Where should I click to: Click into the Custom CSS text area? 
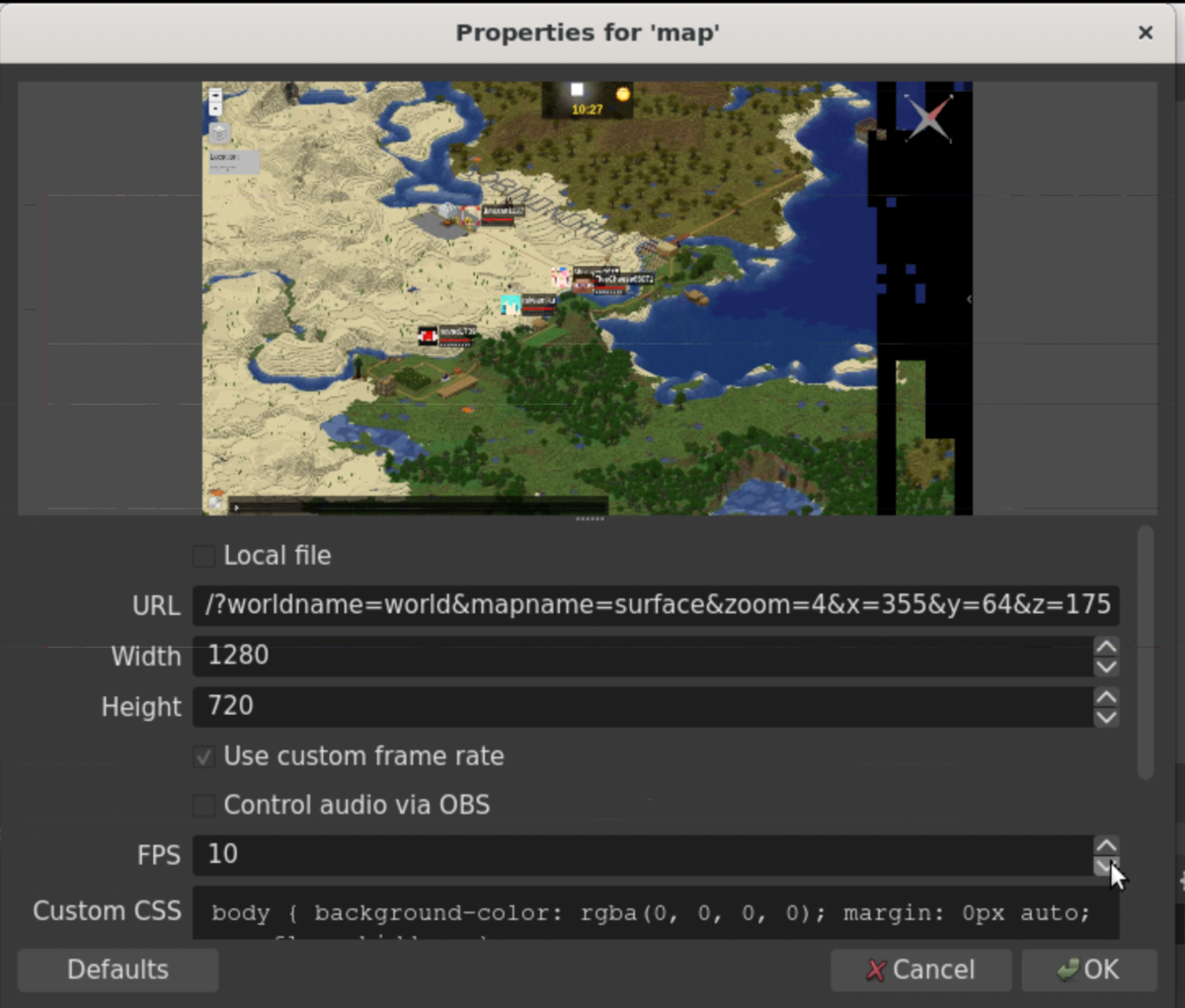click(656, 913)
